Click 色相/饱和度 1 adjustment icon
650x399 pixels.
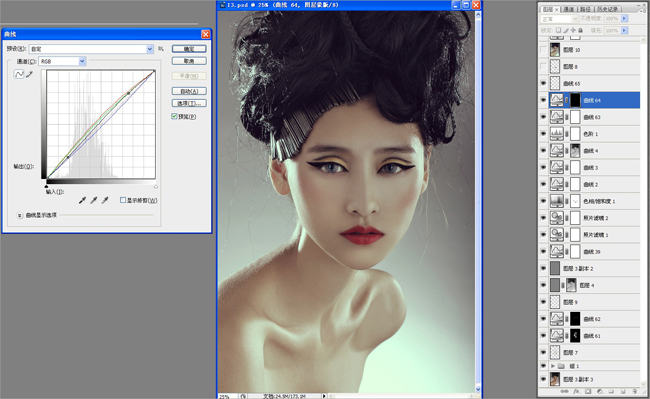click(x=556, y=201)
